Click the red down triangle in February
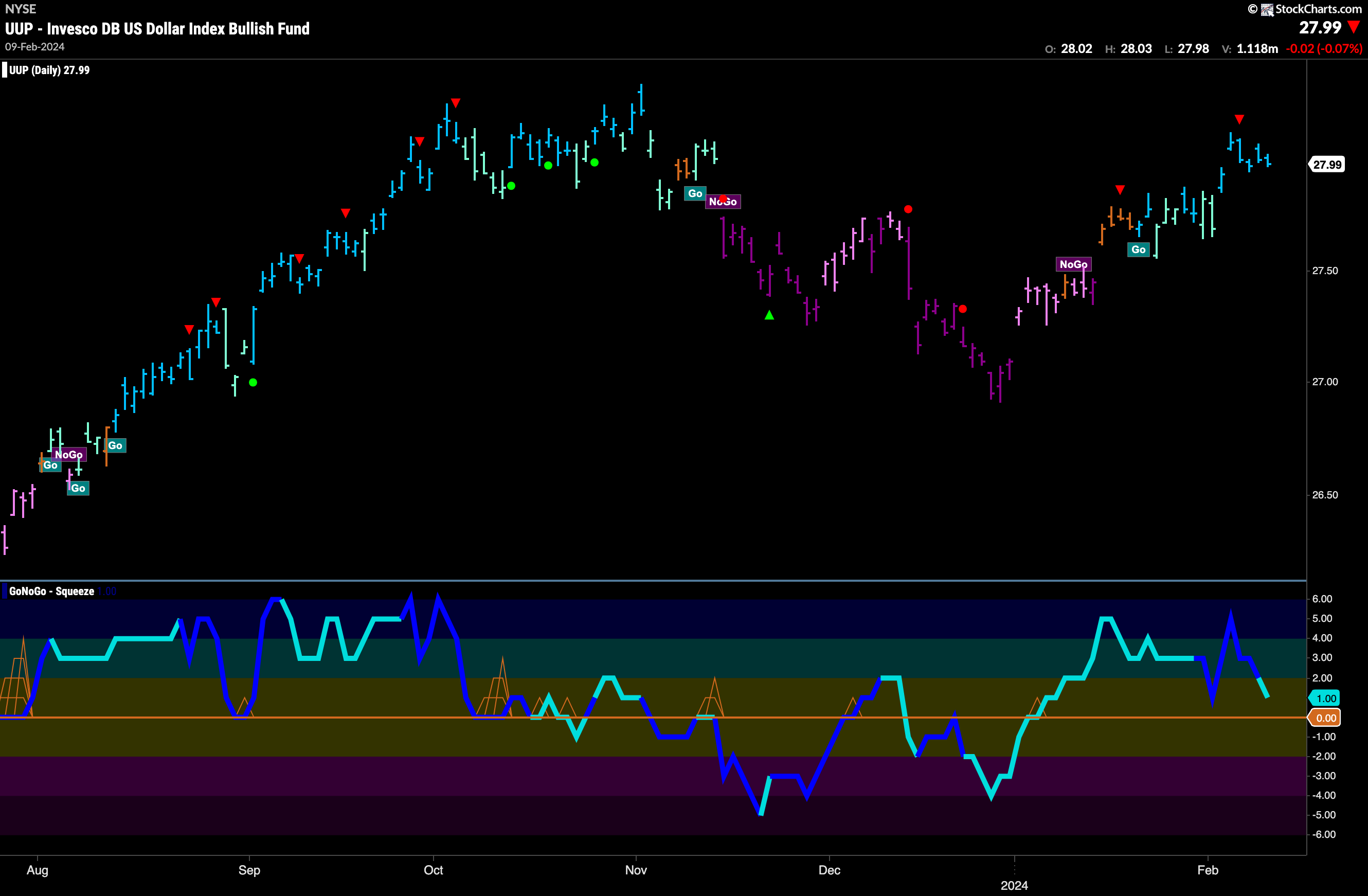Image resolution: width=1368 pixels, height=896 pixels. (1239, 119)
